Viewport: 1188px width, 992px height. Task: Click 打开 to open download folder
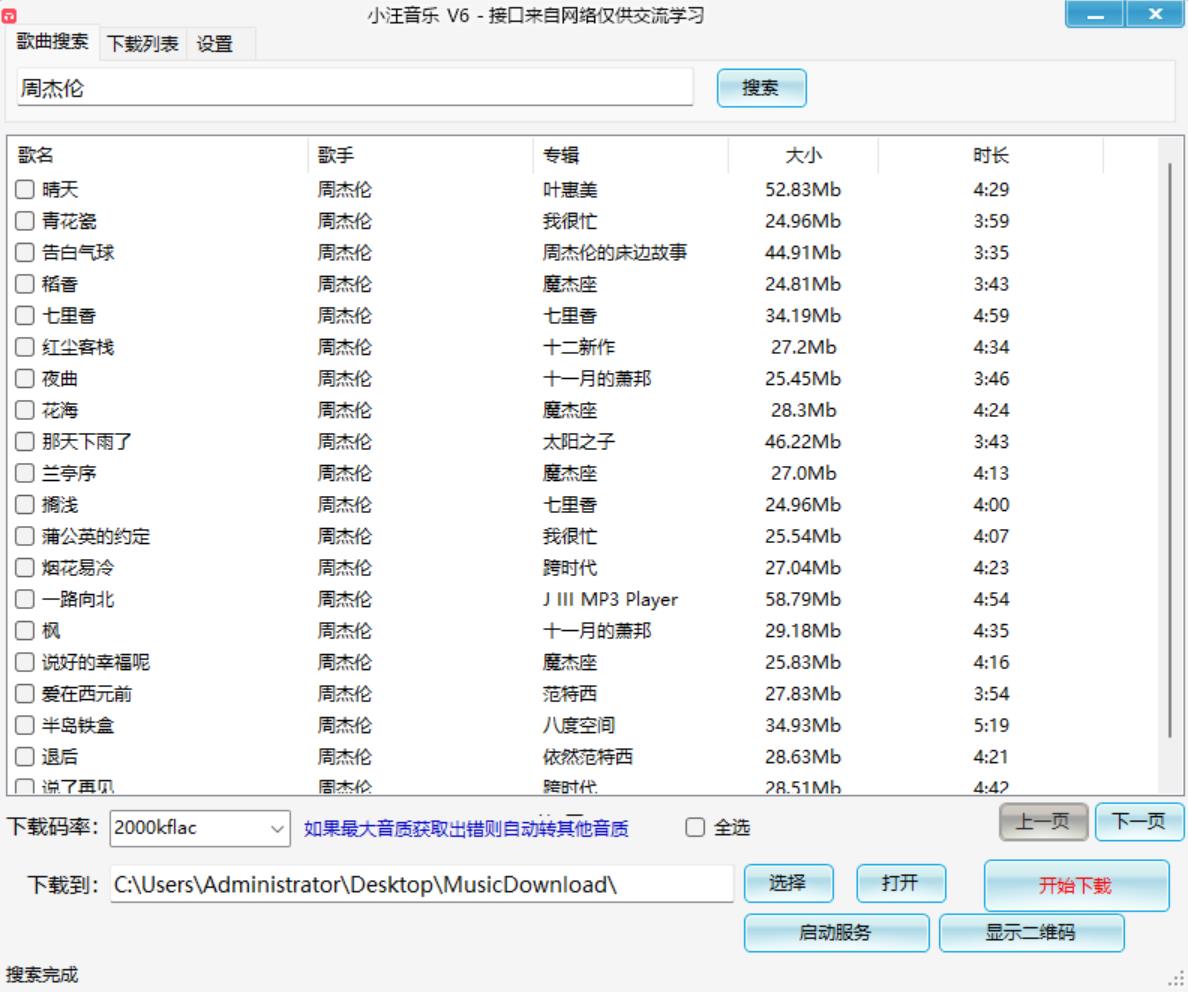coord(900,883)
